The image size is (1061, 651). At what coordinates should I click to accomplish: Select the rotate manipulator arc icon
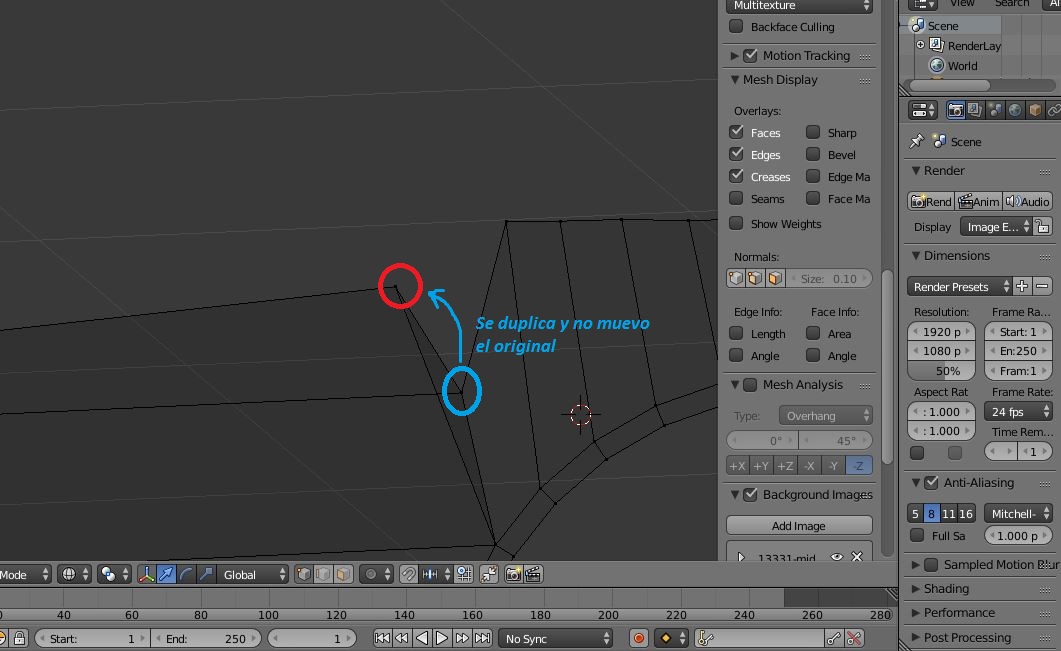pos(187,575)
